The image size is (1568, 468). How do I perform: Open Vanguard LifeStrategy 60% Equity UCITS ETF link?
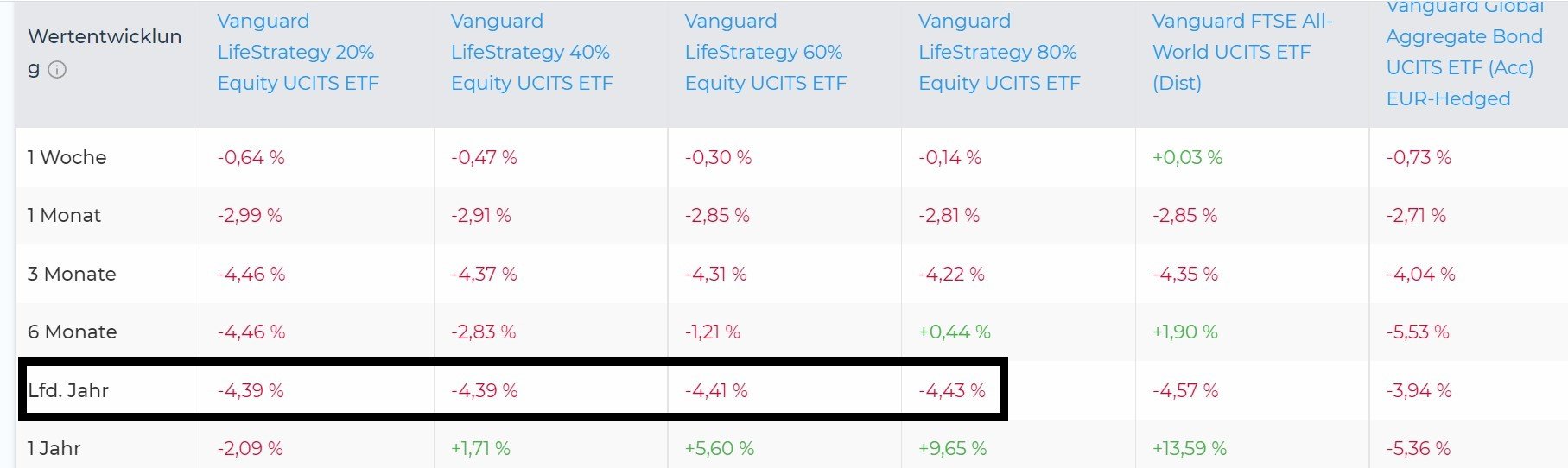(x=765, y=52)
